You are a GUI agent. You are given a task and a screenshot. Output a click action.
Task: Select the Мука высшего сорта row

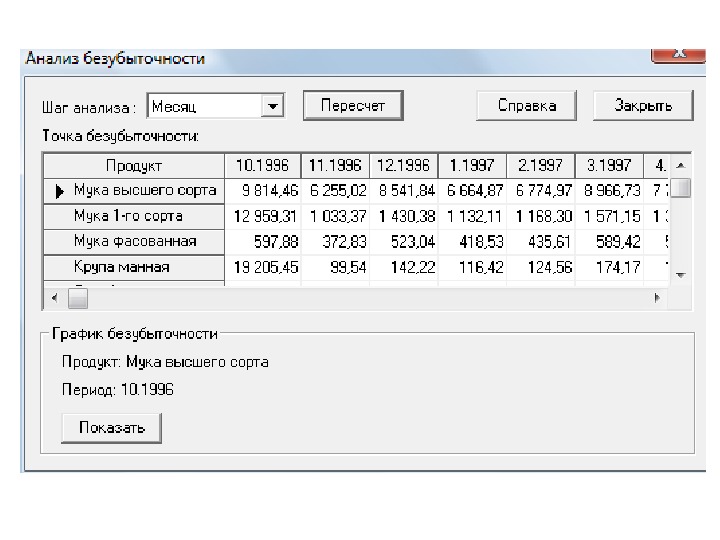tap(144, 190)
